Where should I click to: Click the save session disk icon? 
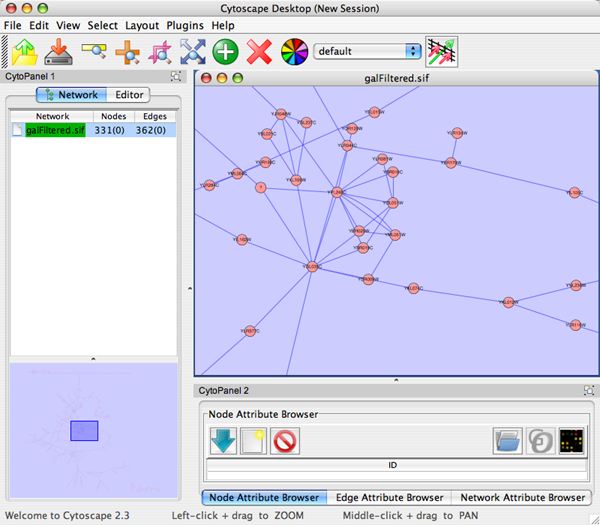(59, 52)
